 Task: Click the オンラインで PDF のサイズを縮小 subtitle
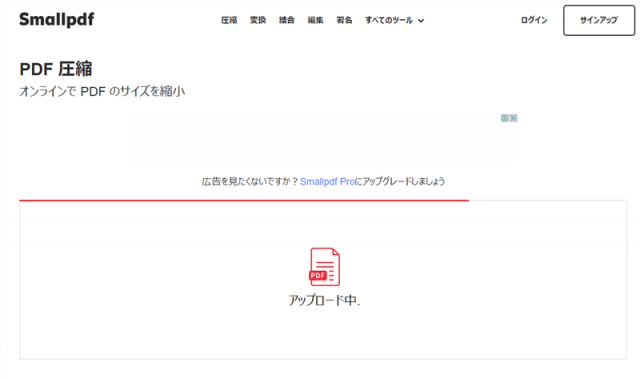pos(102,91)
